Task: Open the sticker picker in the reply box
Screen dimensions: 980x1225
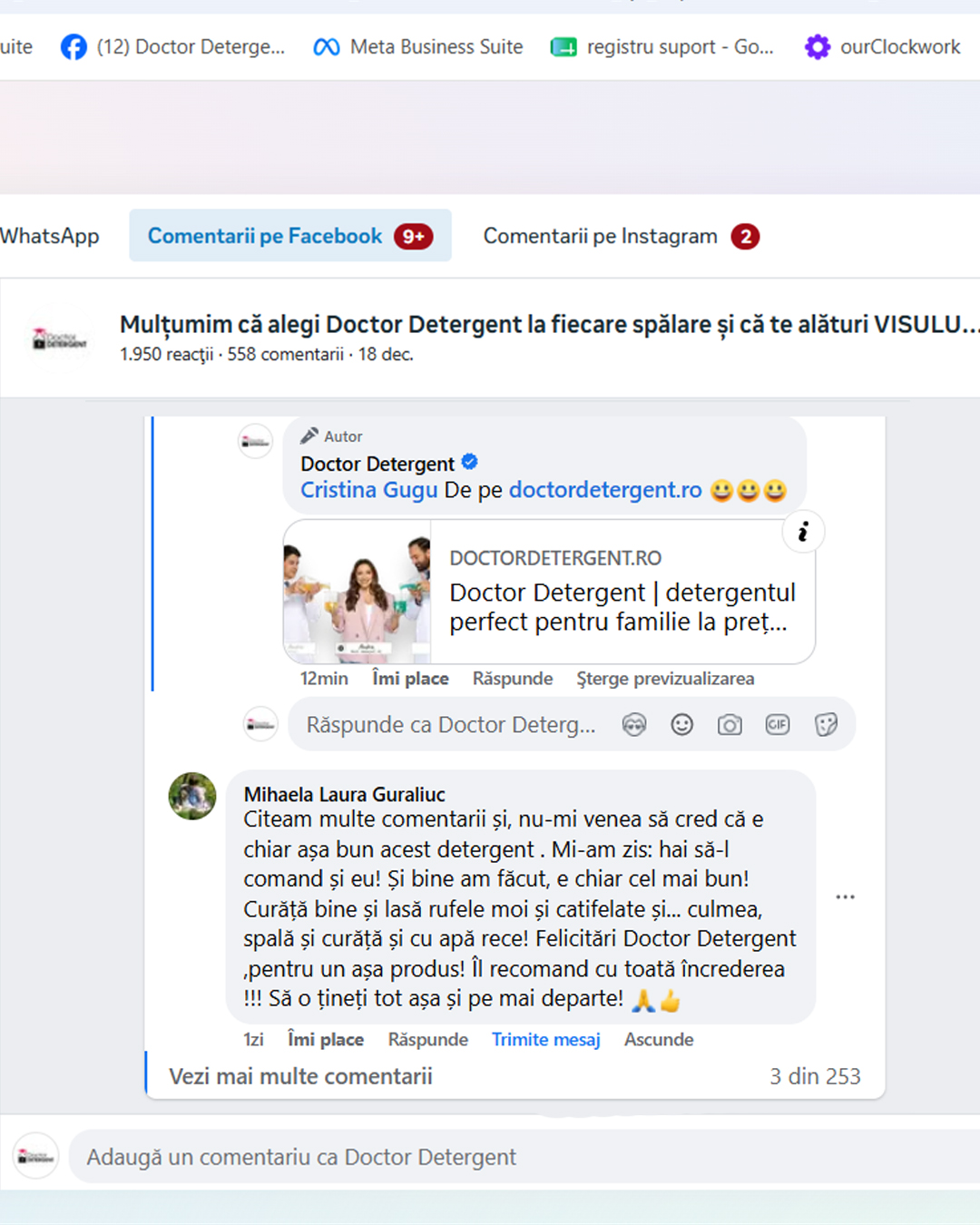Action: [x=826, y=724]
